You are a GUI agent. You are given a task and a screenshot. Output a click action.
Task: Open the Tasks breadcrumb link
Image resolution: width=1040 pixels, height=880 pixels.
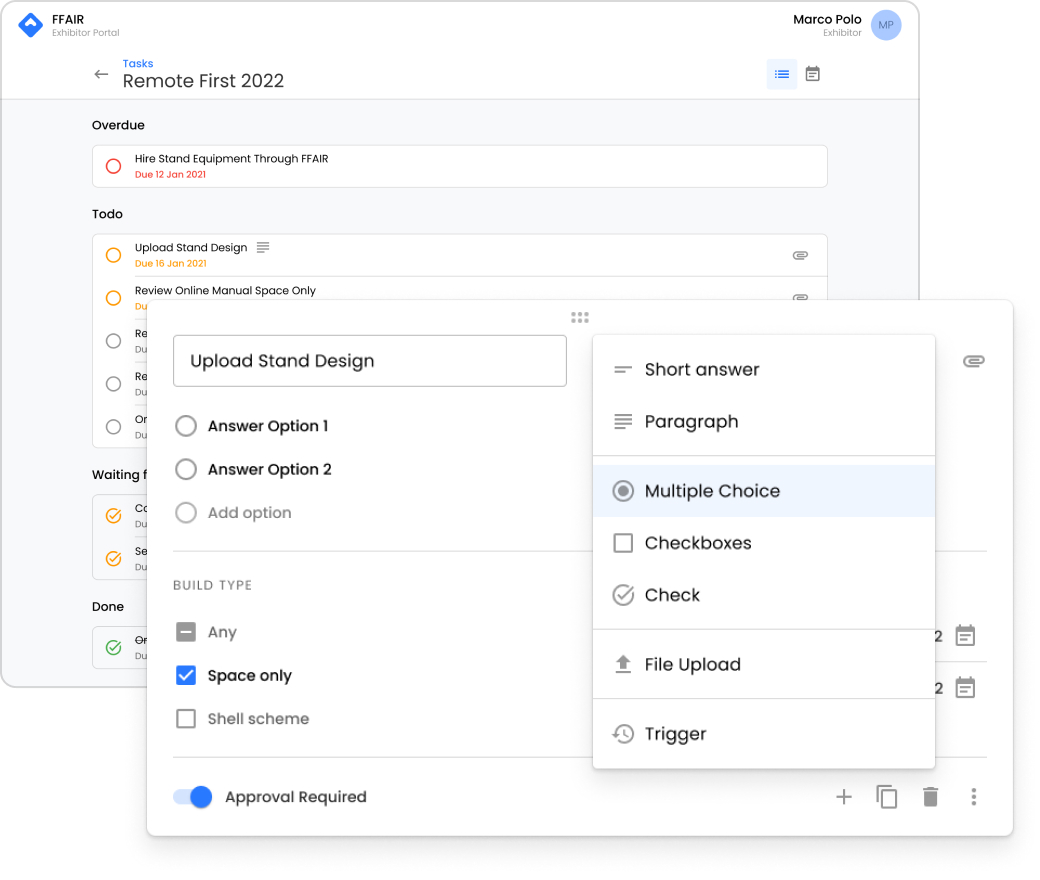point(138,64)
